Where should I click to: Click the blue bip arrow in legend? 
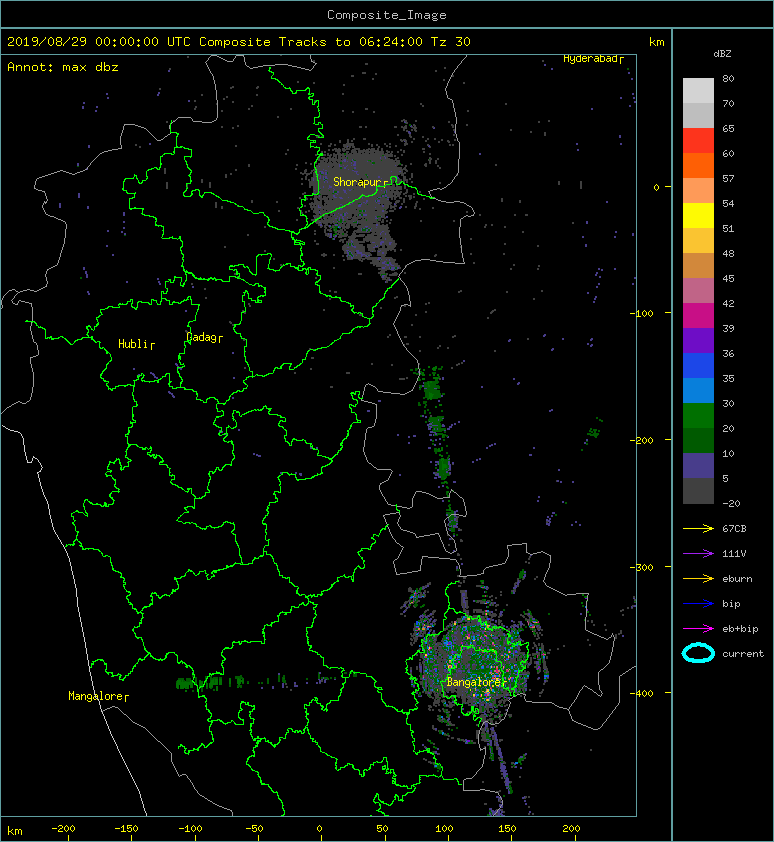tap(698, 604)
